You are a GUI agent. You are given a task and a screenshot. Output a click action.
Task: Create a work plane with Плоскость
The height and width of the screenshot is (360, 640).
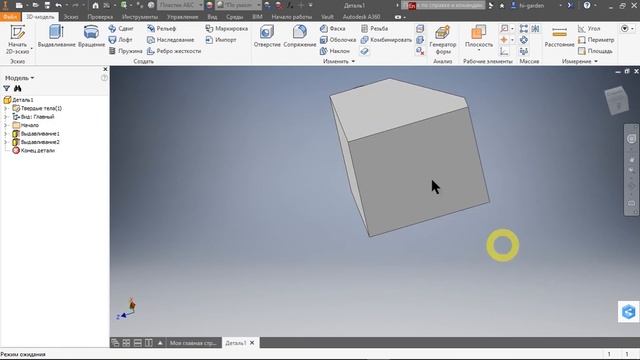click(x=479, y=38)
